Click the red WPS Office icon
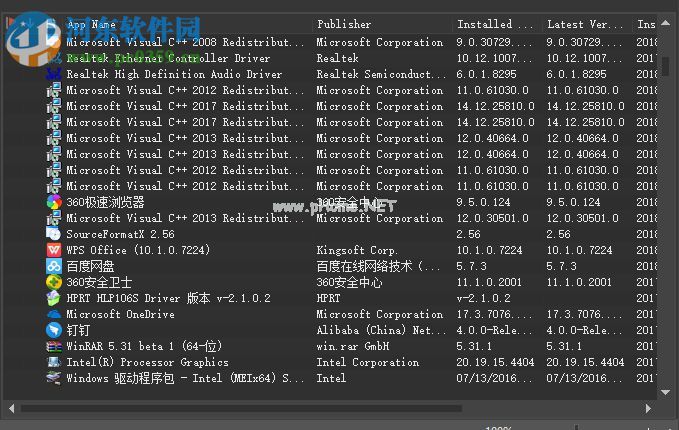 pos(54,250)
